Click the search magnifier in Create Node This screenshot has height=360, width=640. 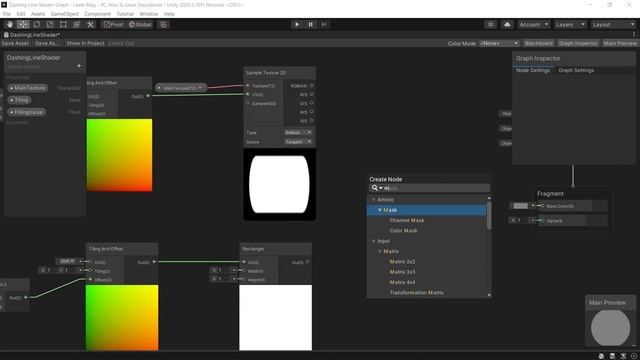click(374, 188)
